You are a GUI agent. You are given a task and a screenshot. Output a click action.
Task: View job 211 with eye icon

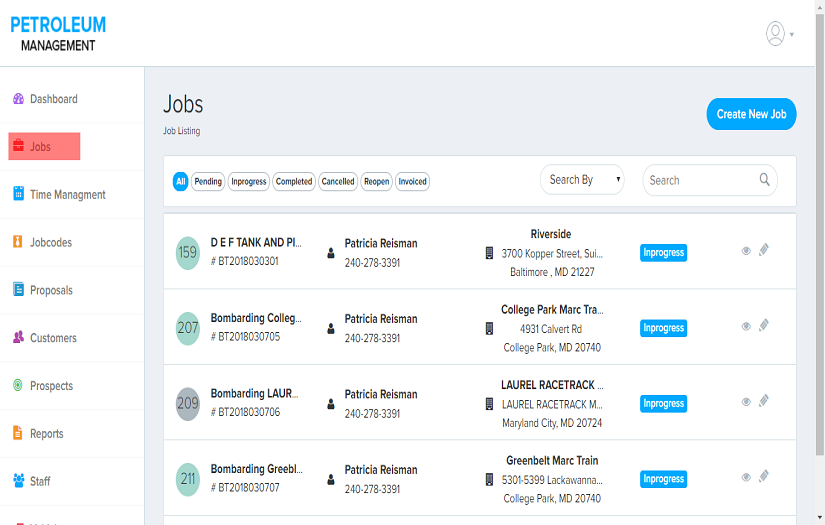[746, 477]
